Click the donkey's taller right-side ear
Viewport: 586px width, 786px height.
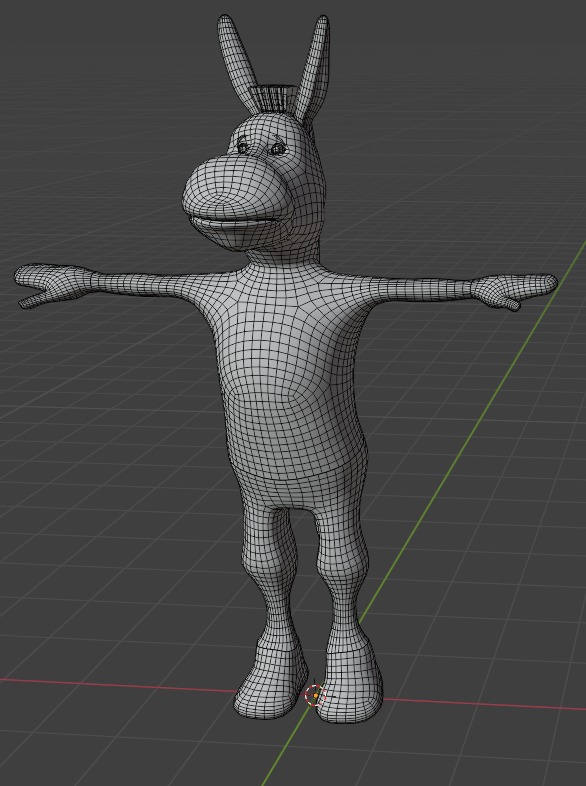tap(313, 68)
